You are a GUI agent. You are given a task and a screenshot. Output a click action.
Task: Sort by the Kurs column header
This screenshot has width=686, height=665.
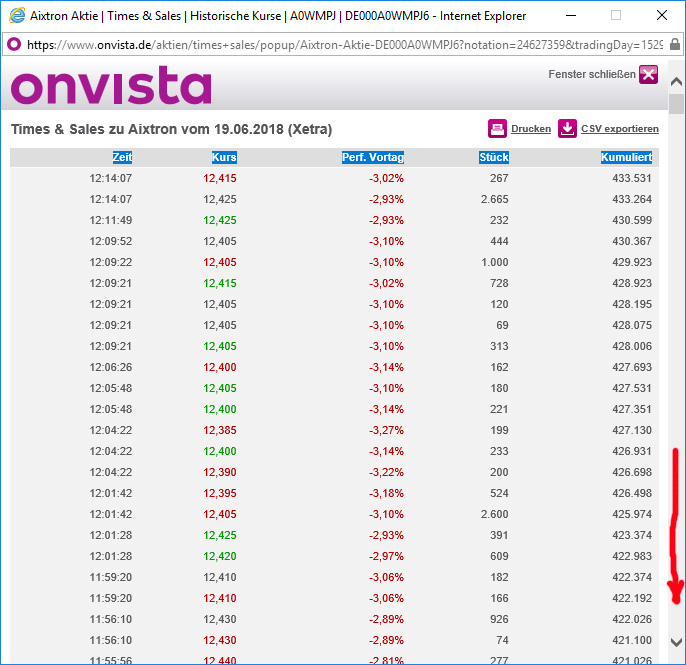click(x=224, y=157)
